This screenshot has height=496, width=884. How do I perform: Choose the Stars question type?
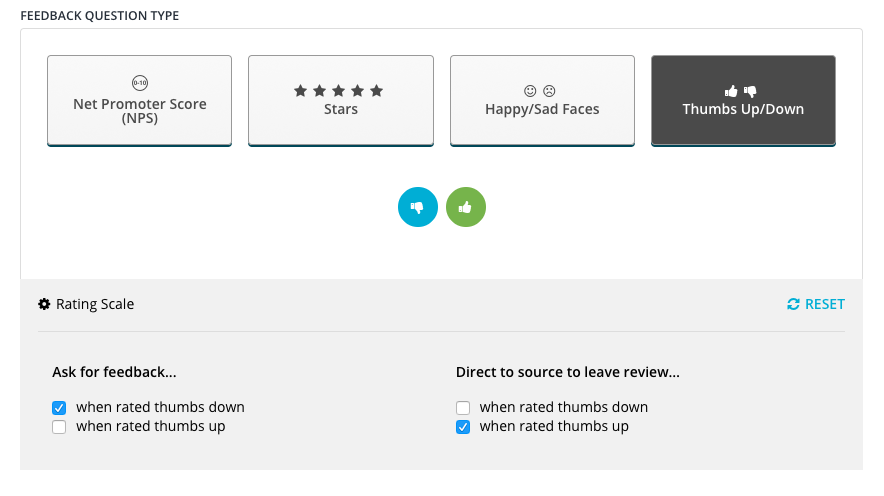point(341,100)
